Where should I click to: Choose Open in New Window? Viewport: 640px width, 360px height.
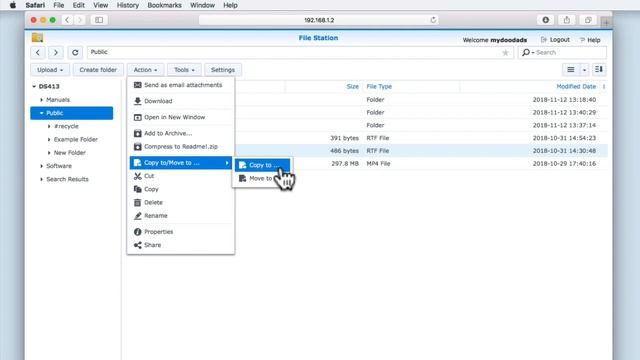(180, 117)
